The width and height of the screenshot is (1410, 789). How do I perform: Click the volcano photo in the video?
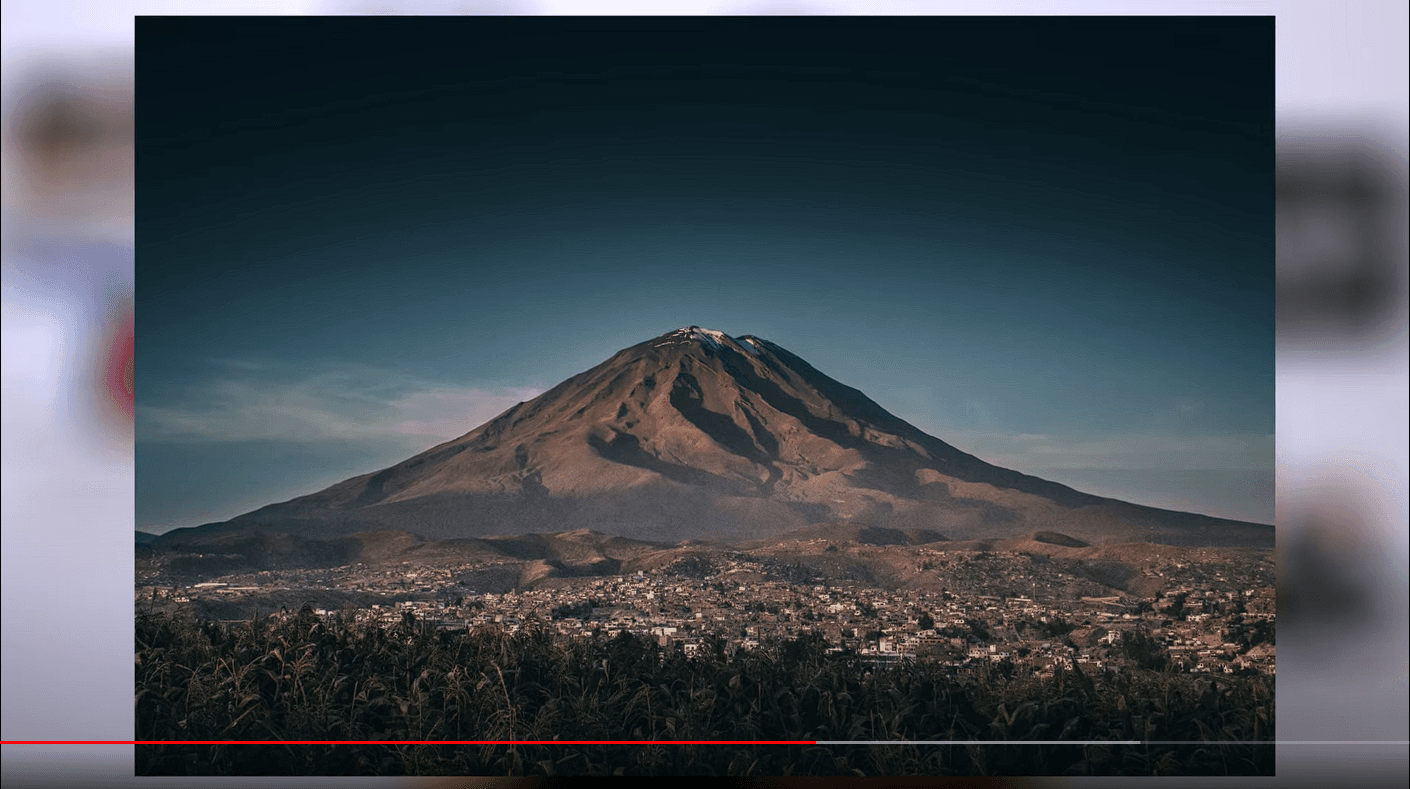(x=705, y=395)
